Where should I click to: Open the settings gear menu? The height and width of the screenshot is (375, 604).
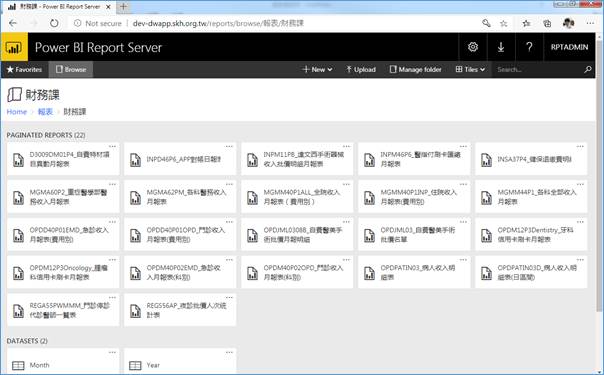click(473, 47)
